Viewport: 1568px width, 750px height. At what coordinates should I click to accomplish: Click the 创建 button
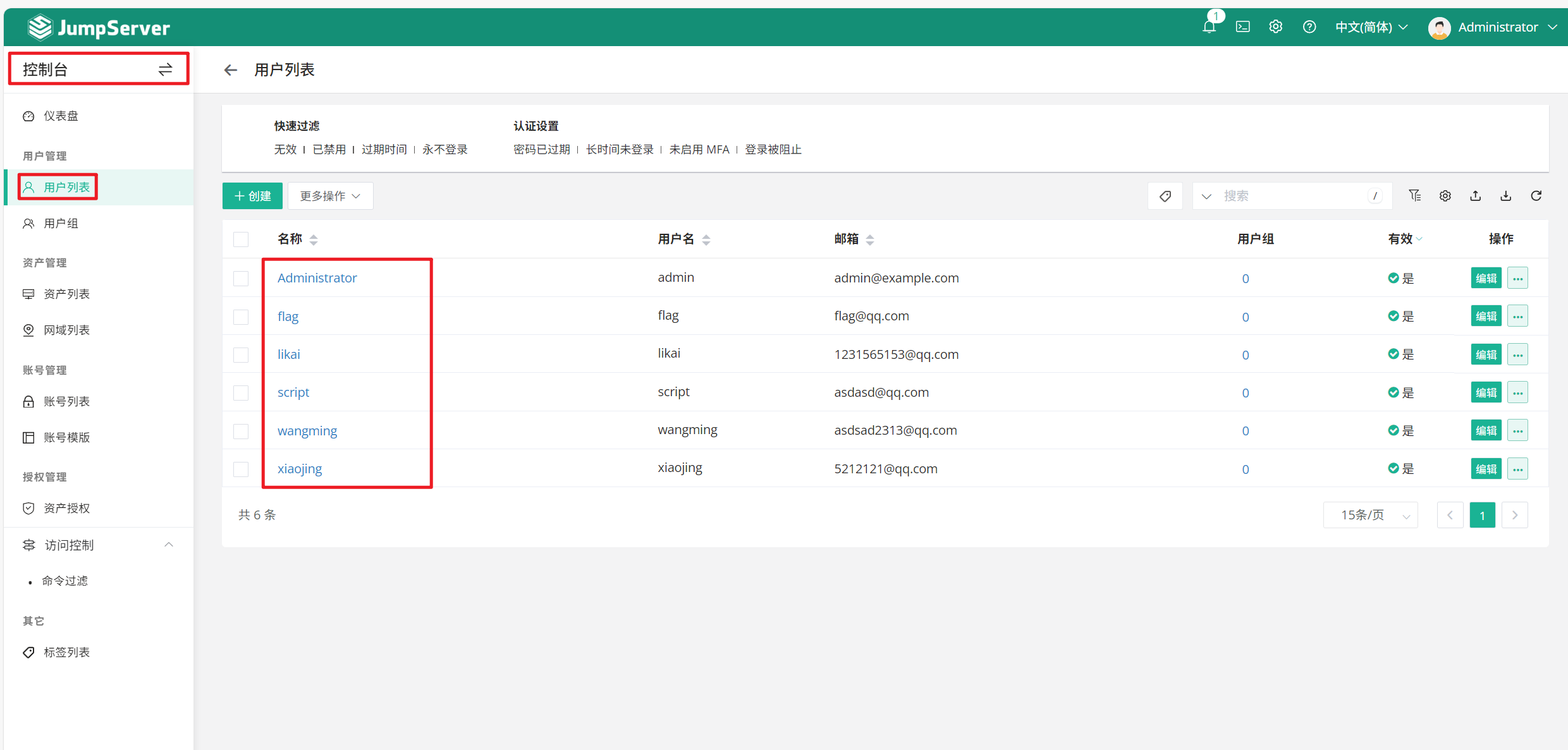click(252, 196)
